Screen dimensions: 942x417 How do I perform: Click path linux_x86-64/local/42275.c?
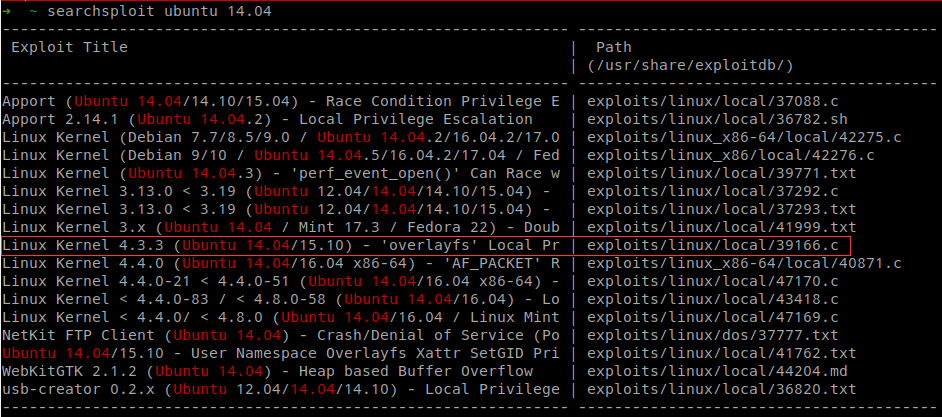745,137
